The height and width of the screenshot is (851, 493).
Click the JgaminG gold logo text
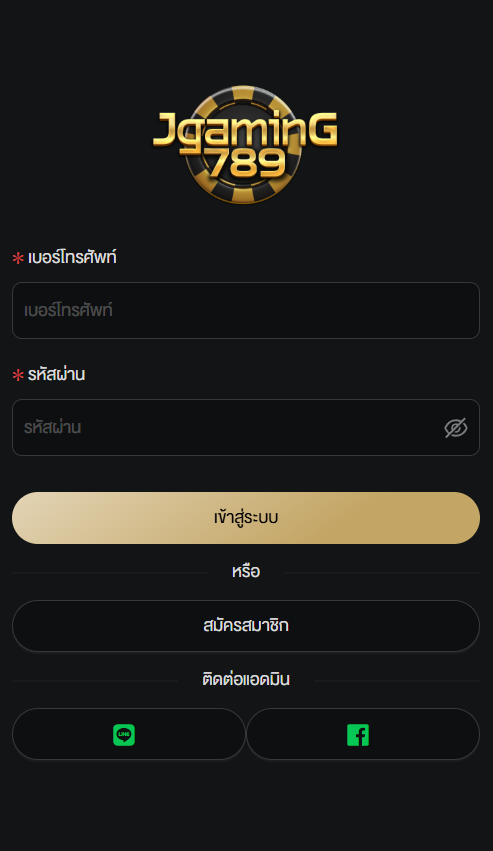pyautogui.click(x=245, y=129)
